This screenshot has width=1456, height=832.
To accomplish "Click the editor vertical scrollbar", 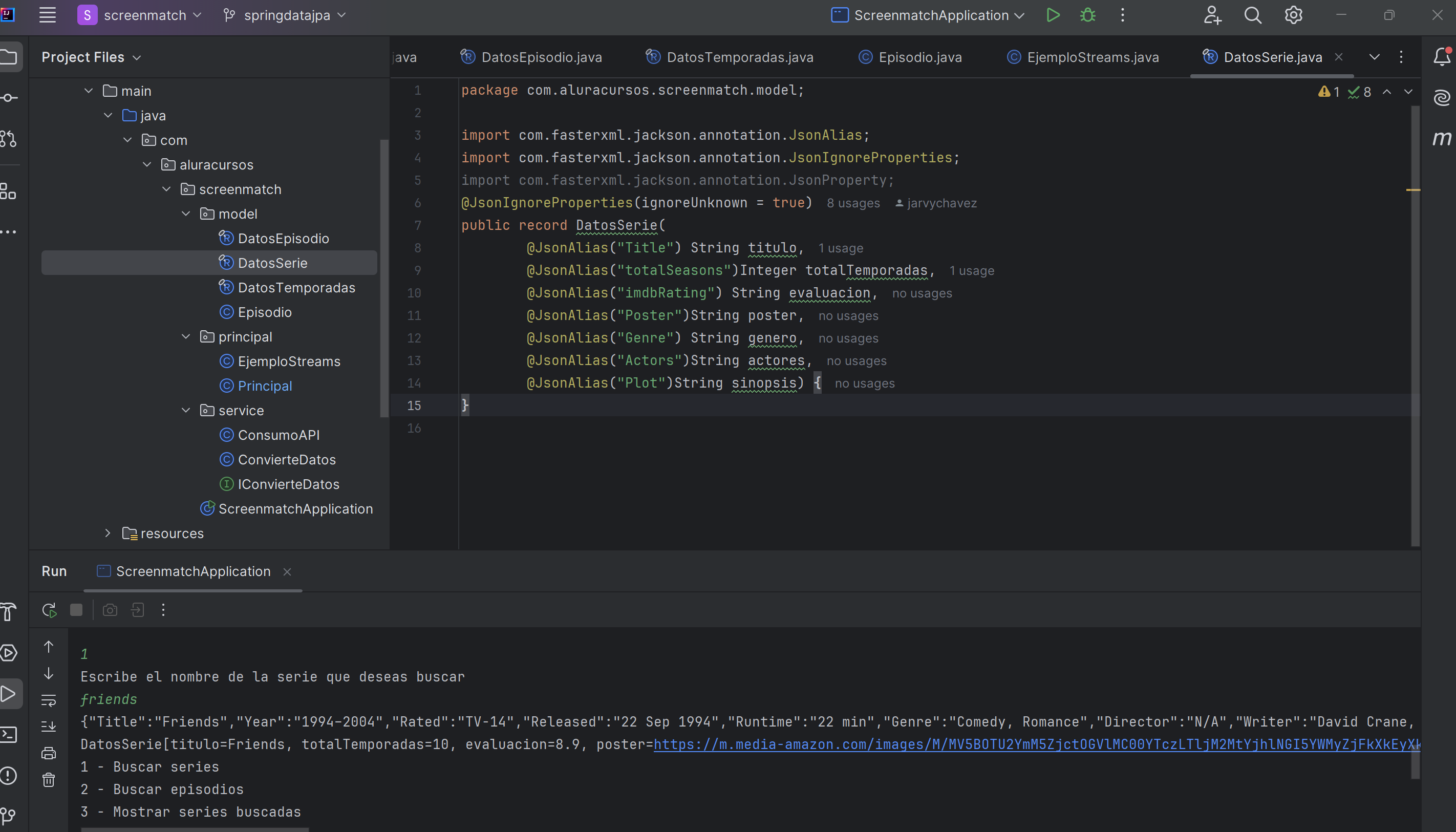I will (1415, 326).
